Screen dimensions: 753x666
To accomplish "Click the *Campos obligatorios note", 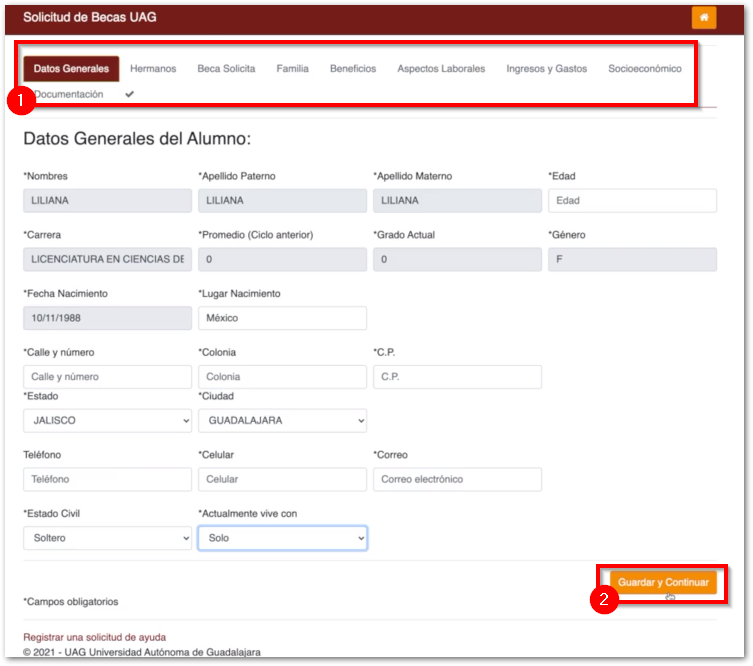I will pos(71,602).
